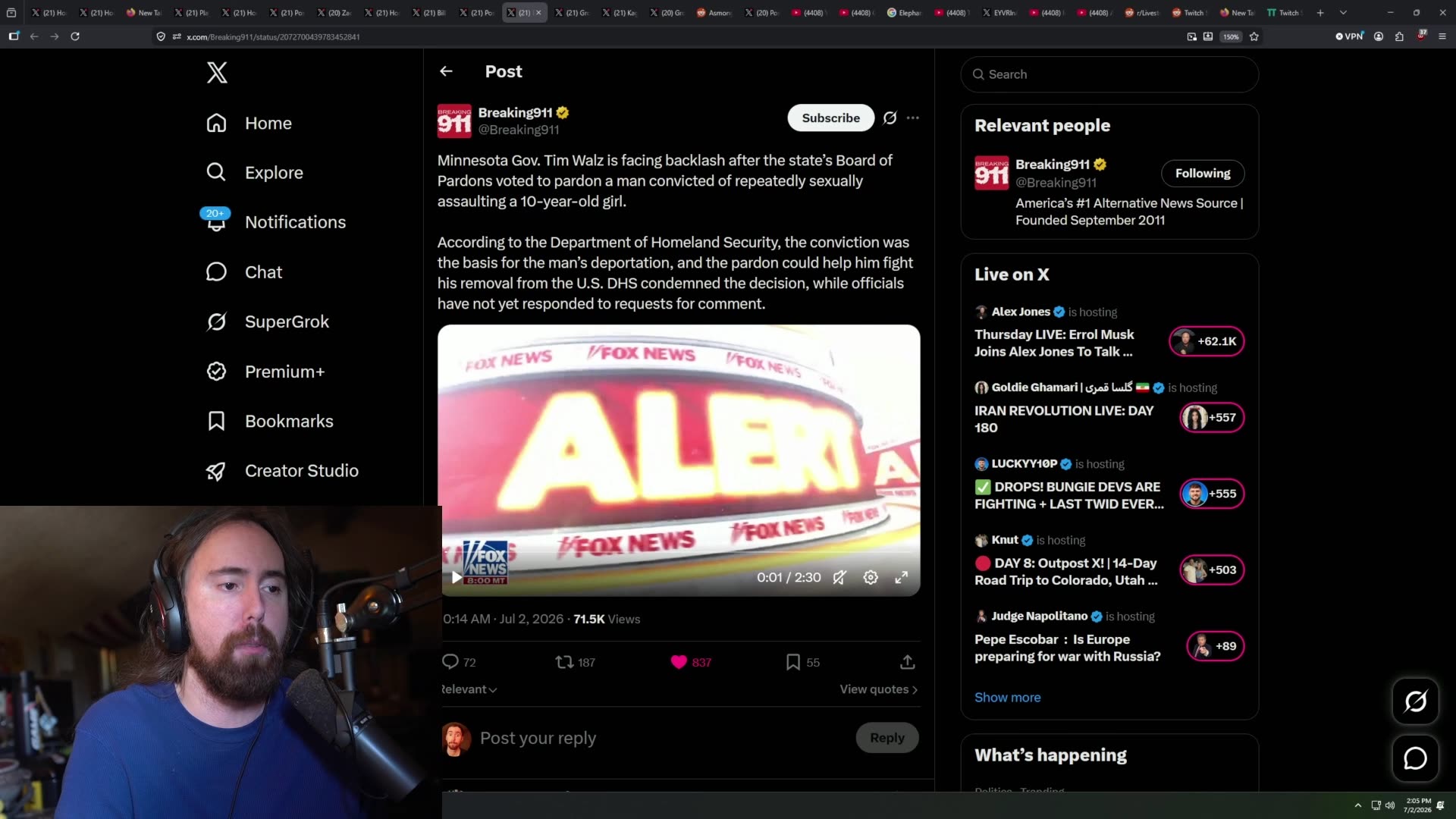Open a new browser tab

tap(1320, 13)
